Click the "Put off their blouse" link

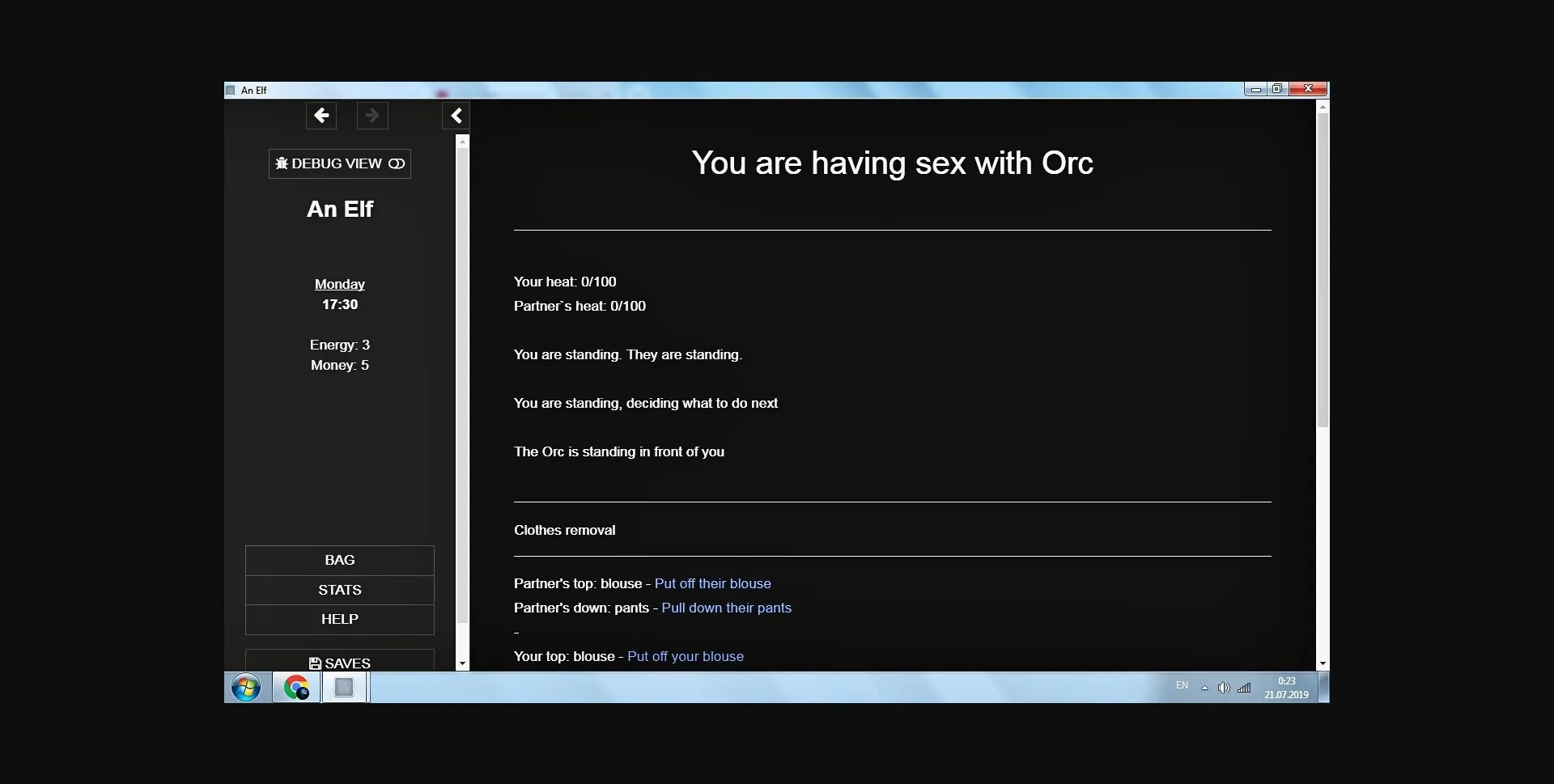712,583
